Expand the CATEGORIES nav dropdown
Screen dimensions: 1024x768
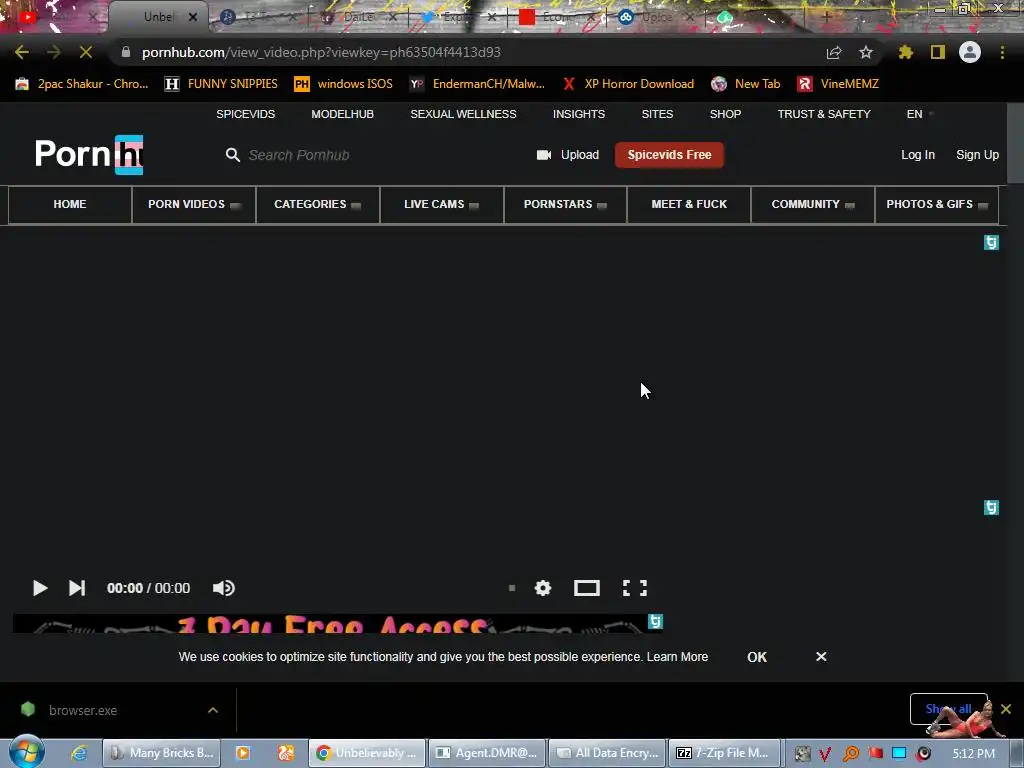point(317,204)
